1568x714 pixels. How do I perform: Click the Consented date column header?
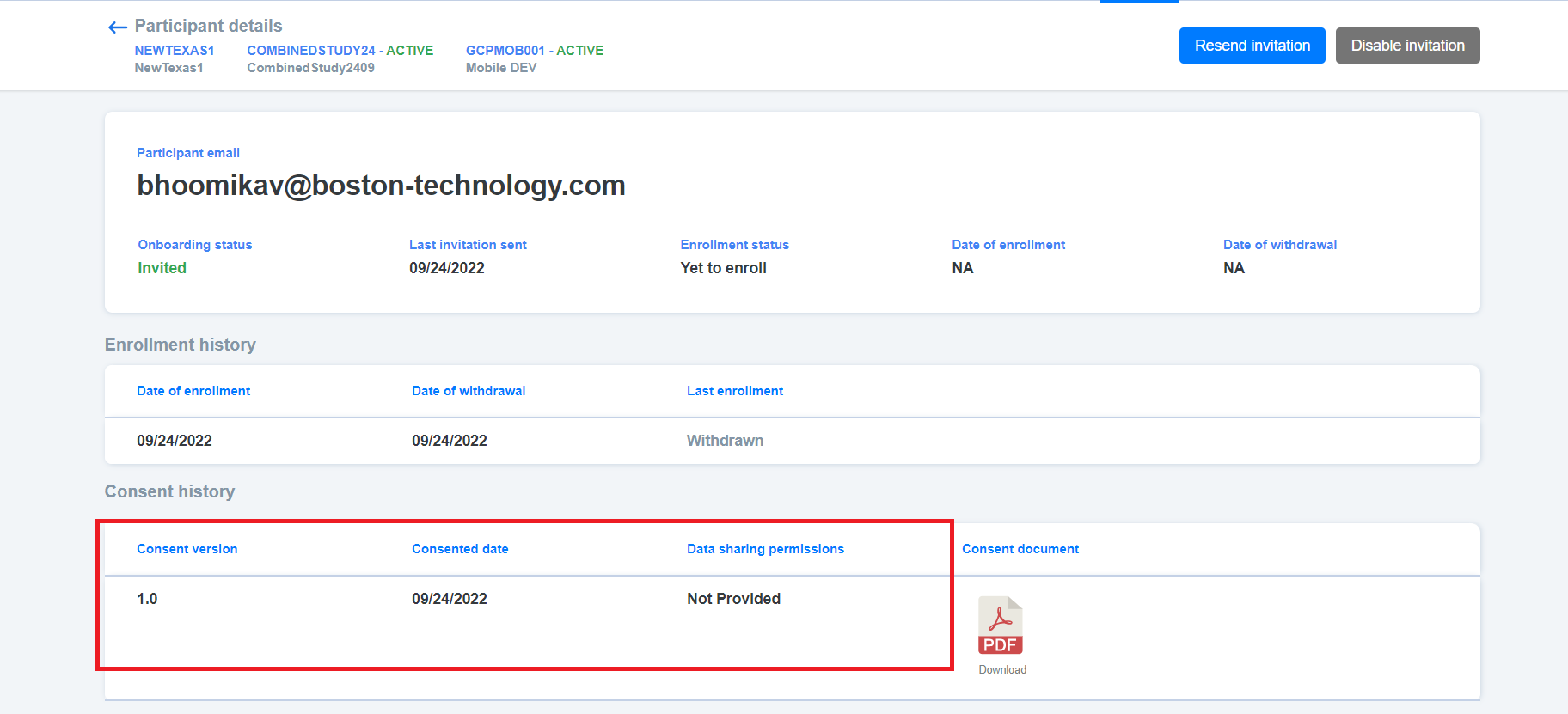pos(460,549)
